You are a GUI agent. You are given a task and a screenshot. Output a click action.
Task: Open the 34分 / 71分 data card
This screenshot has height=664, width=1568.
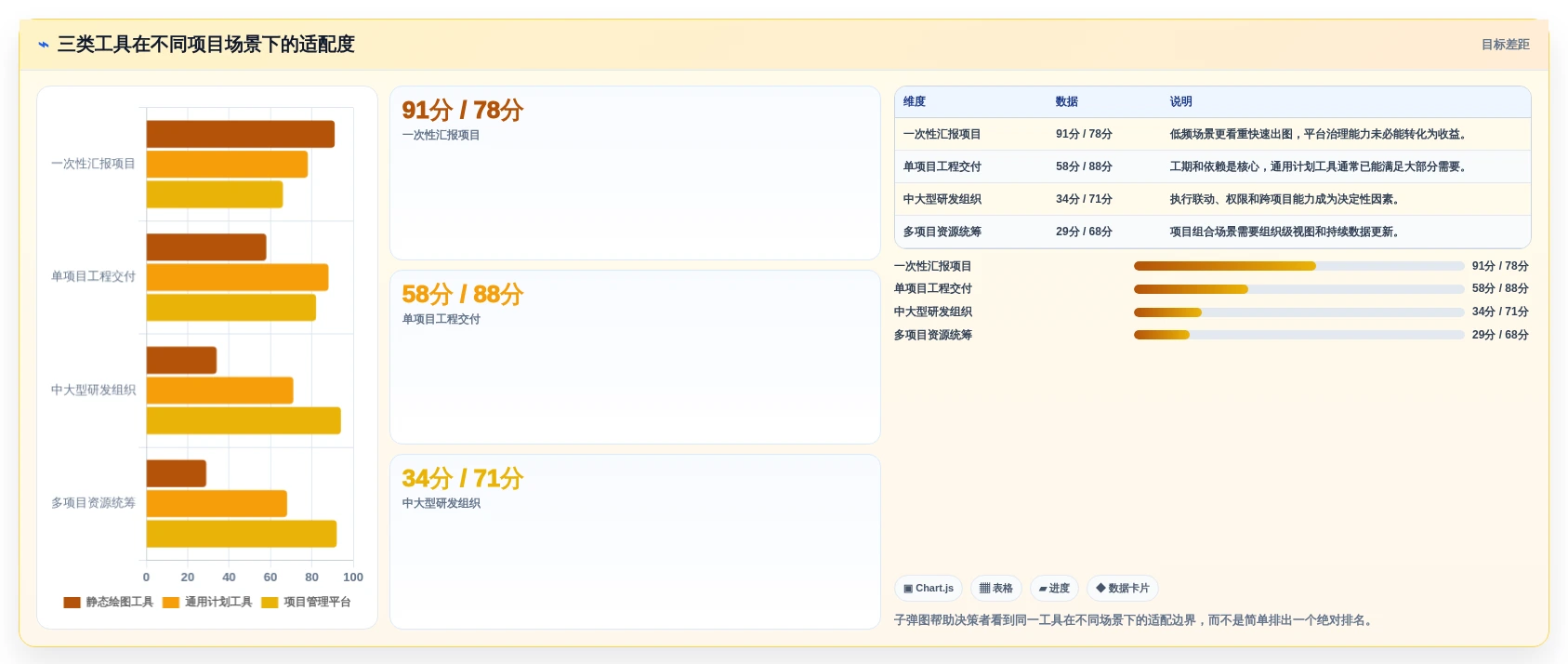pyautogui.click(x=635, y=541)
